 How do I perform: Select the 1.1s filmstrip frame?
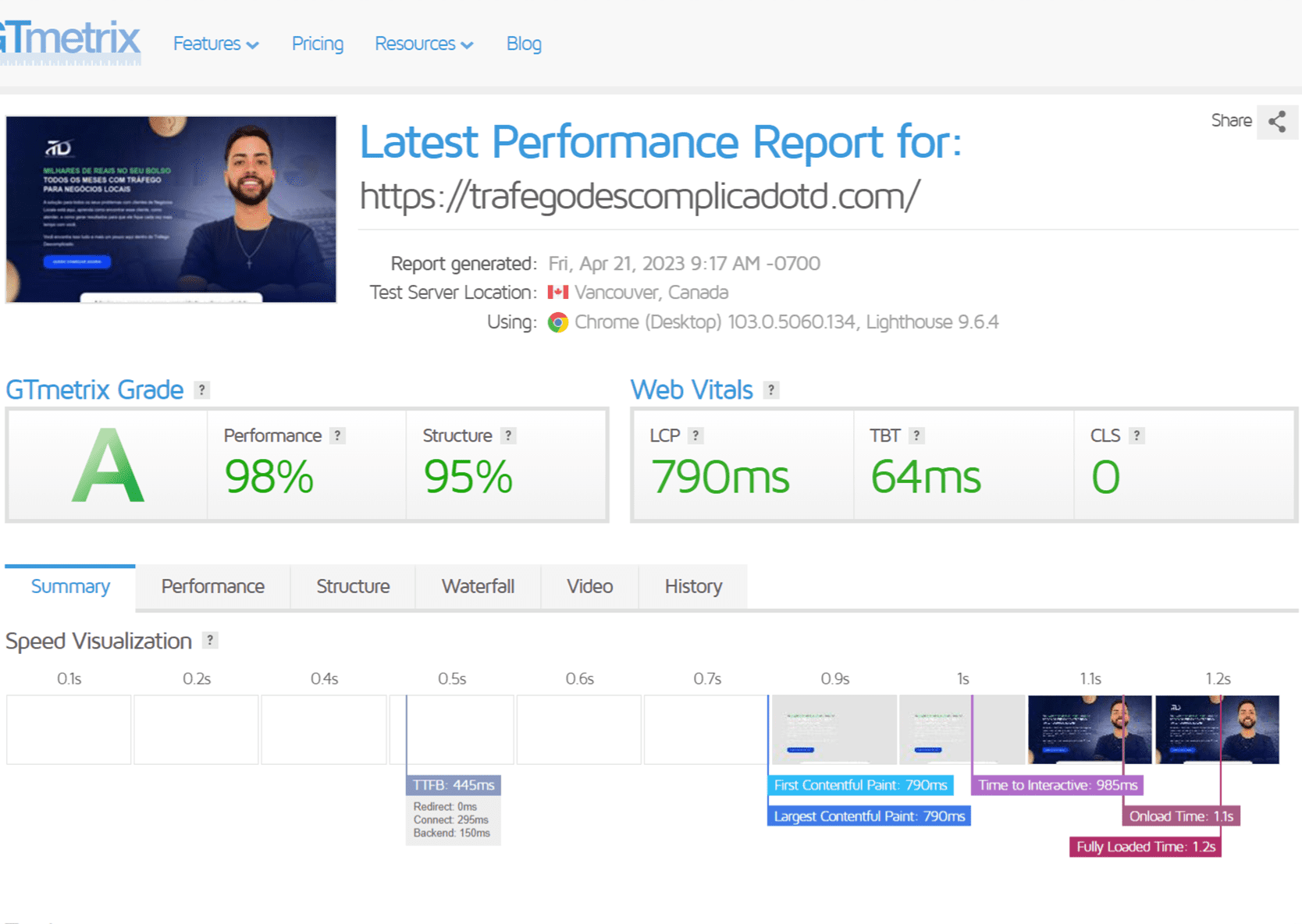1090,730
